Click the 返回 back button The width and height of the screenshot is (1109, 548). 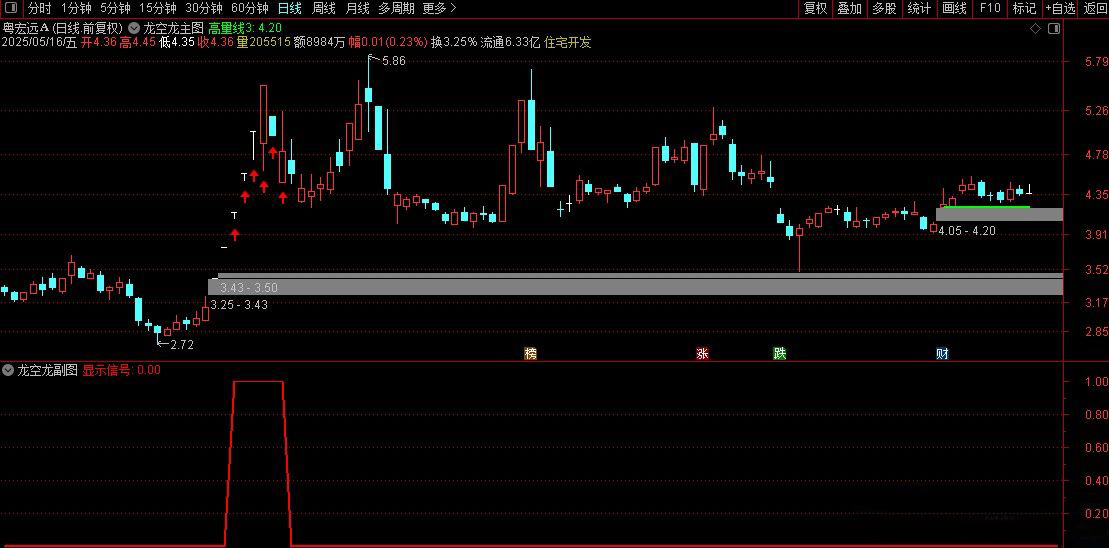click(1095, 8)
